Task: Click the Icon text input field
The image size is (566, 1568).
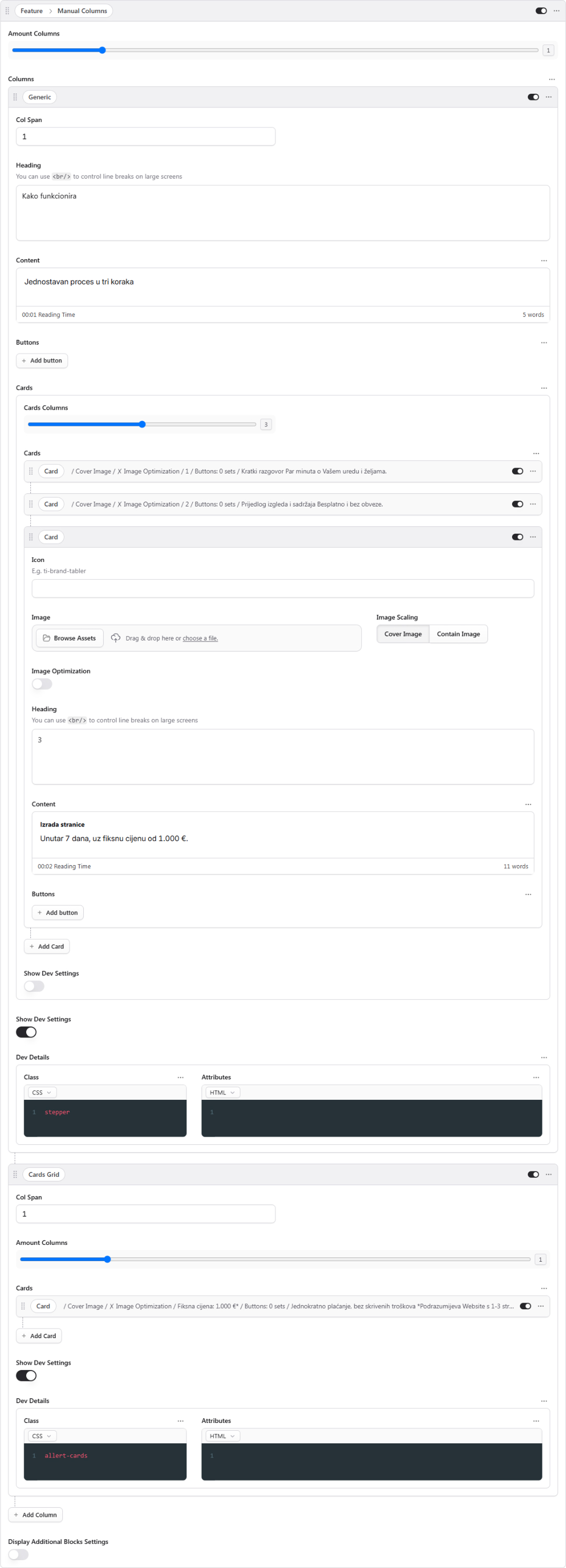Action: [x=282, y=589]
